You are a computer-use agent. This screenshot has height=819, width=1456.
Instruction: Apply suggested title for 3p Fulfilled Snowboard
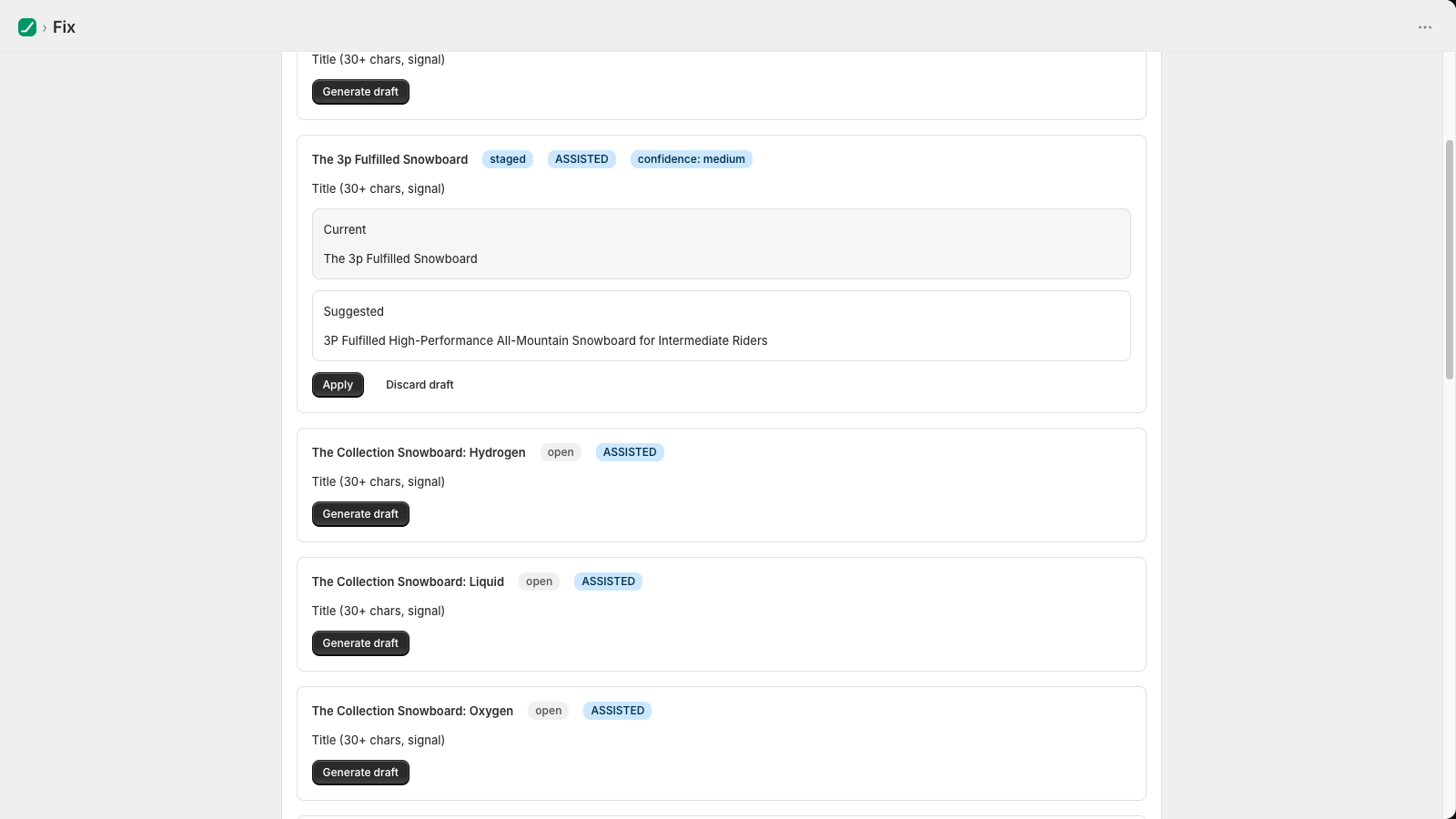pyautogui.click(x=338, y=385)
